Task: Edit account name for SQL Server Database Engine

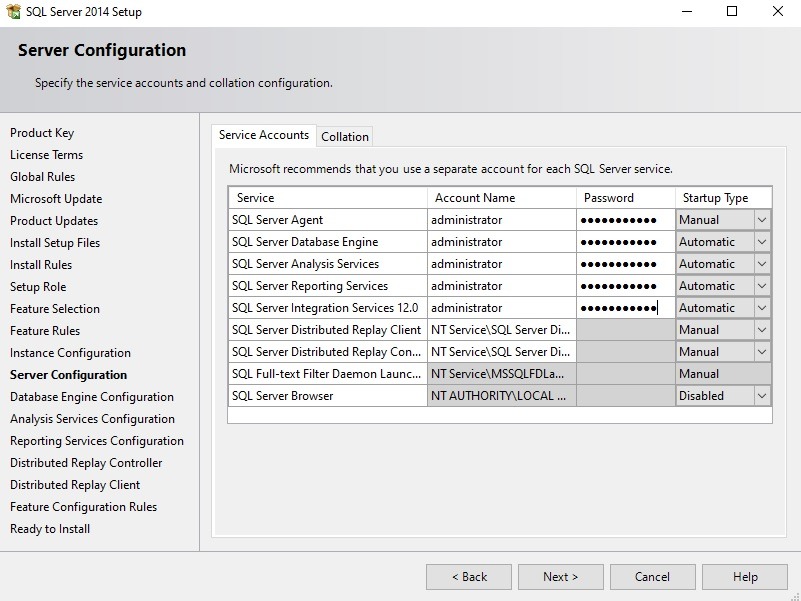Action: point(501,242)
